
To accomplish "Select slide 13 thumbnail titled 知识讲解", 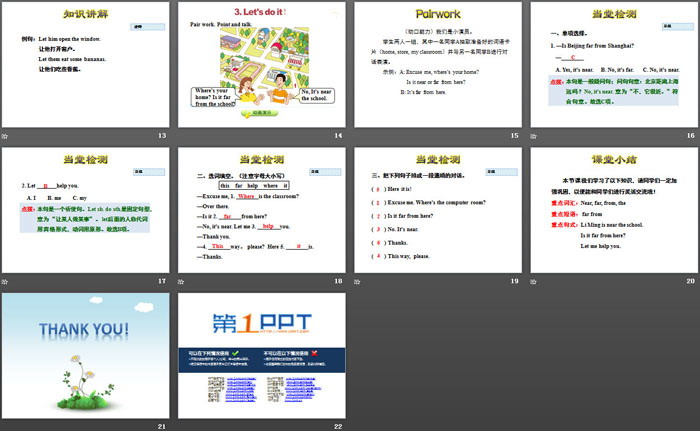I will click(x=85, y=65).
